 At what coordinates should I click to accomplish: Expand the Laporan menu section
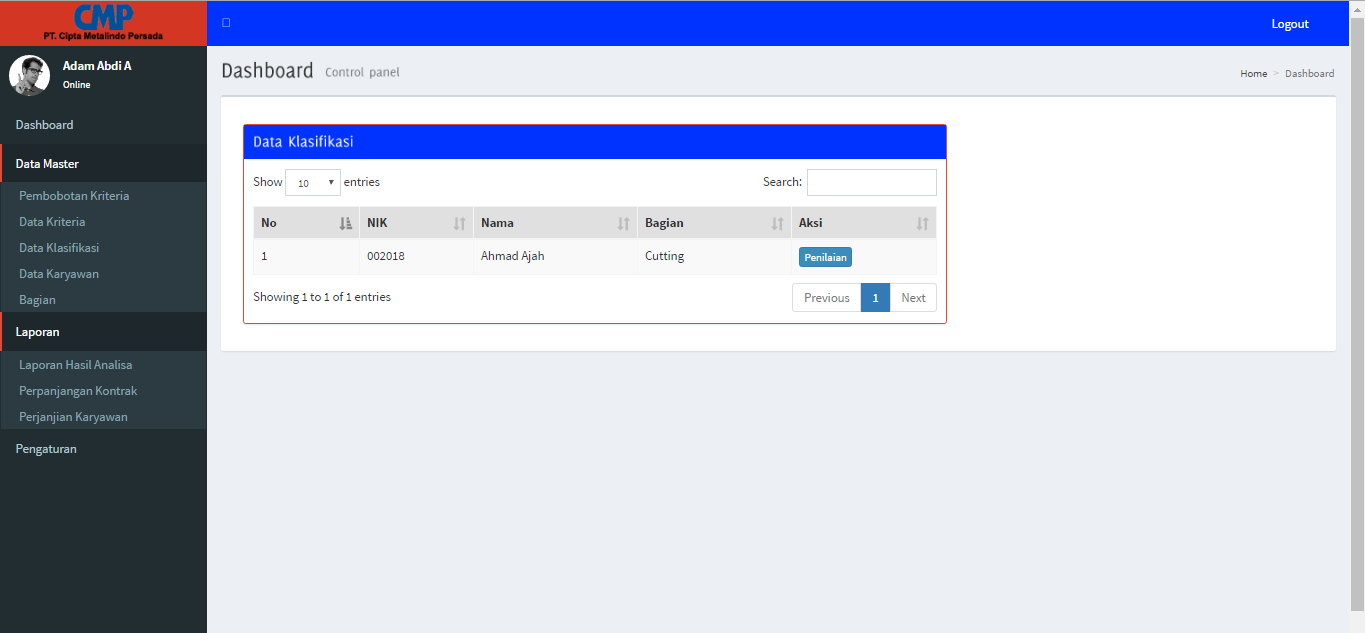(103, 331)
